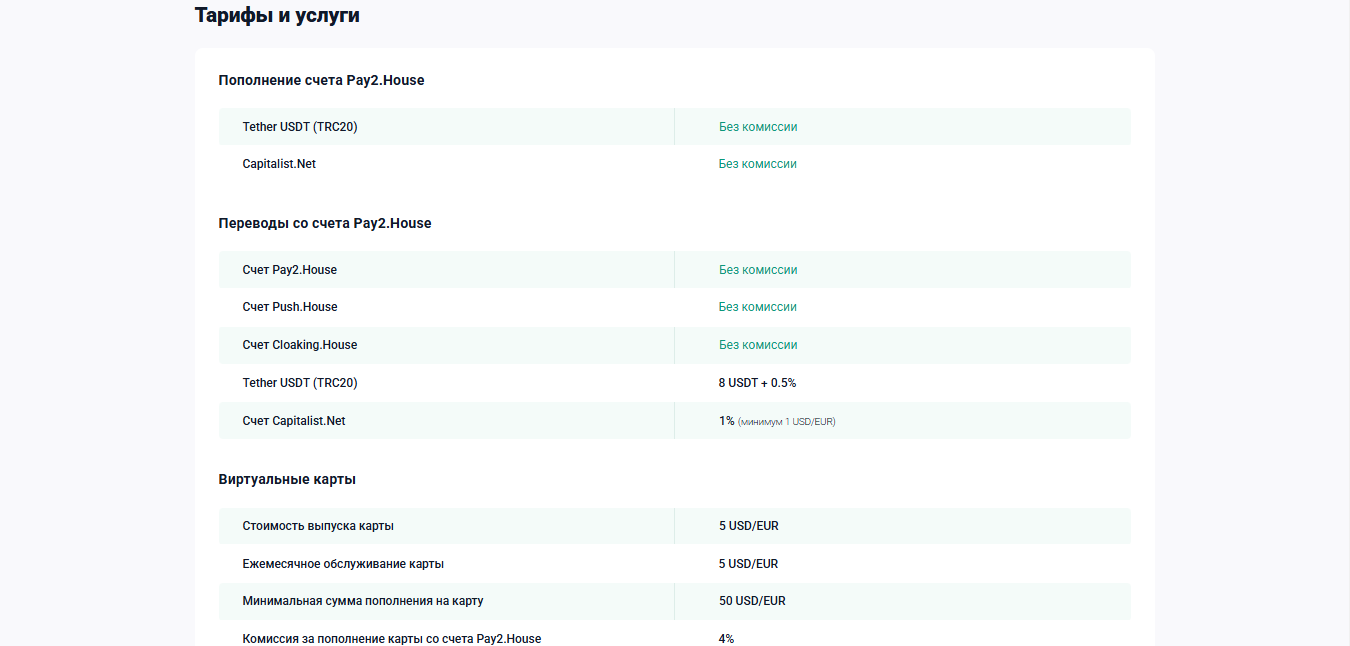Click "Без комиссии" in the Счет Cloaking.House row
Image resolution: width=1350 pixels, height=646 pixels.
(758, 345)
